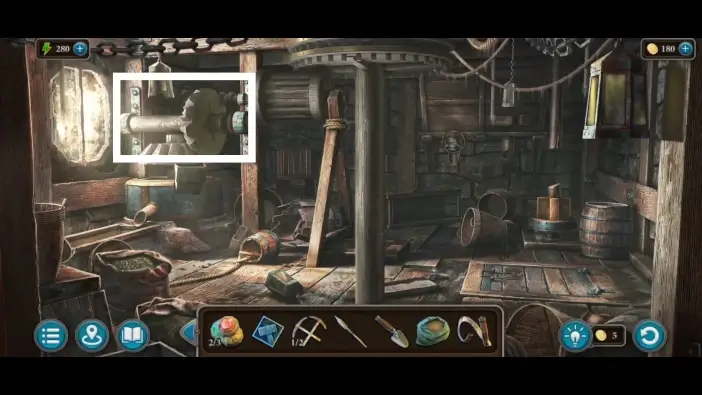The height and width of the screenshot is (395, 702).
Task: Use the lightbulb hint button
Action: [x=575, y=335]
